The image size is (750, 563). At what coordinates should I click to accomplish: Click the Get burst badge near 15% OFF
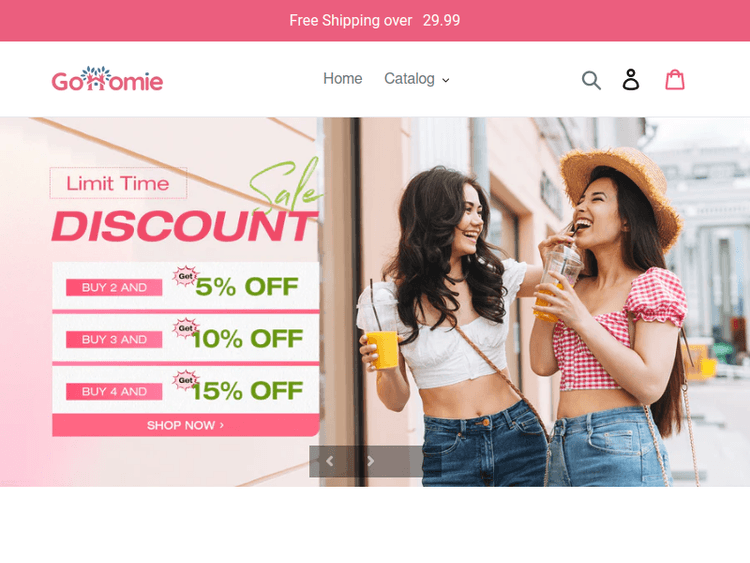coord(186,380)
